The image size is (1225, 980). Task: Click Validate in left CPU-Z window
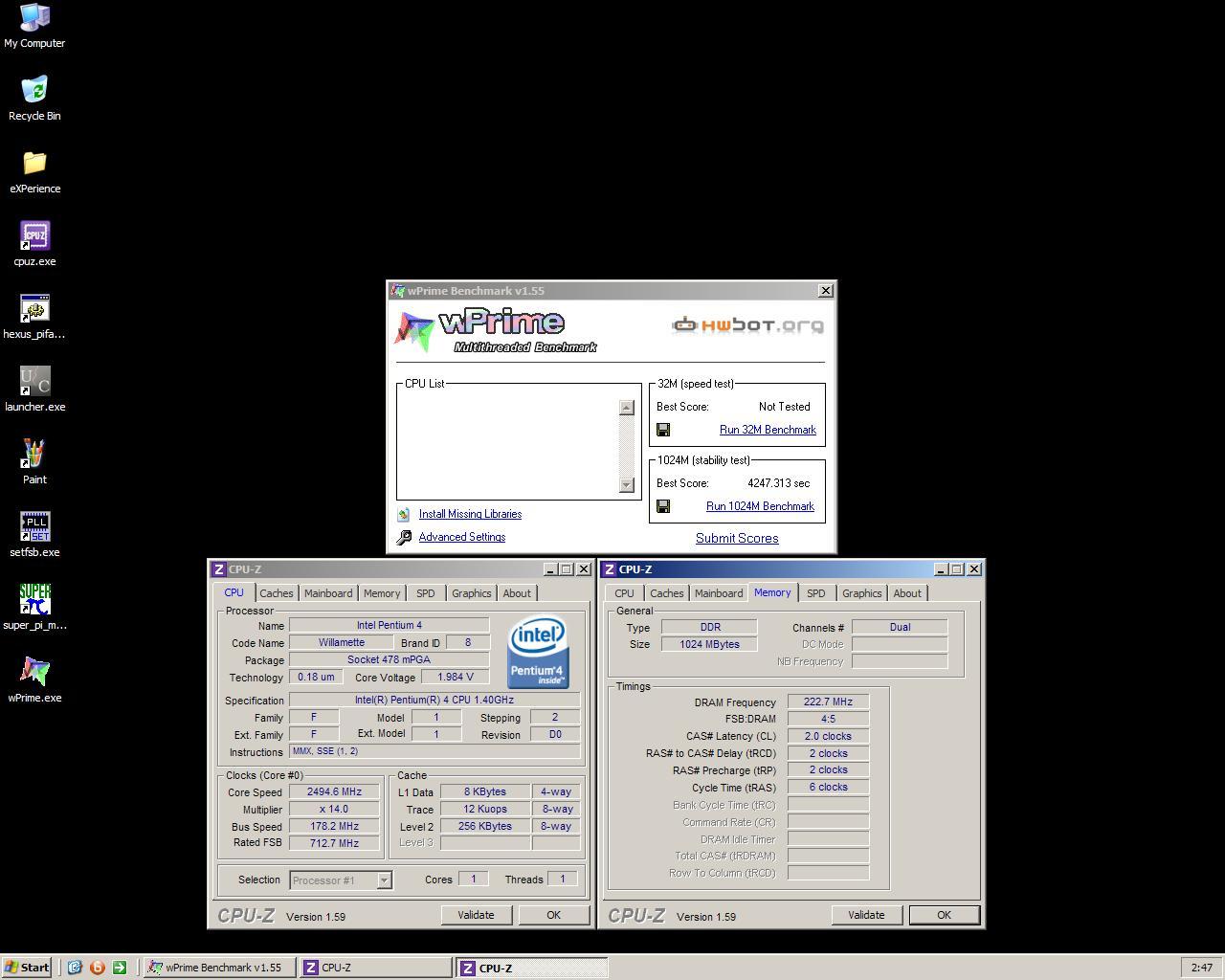[476, 915]
